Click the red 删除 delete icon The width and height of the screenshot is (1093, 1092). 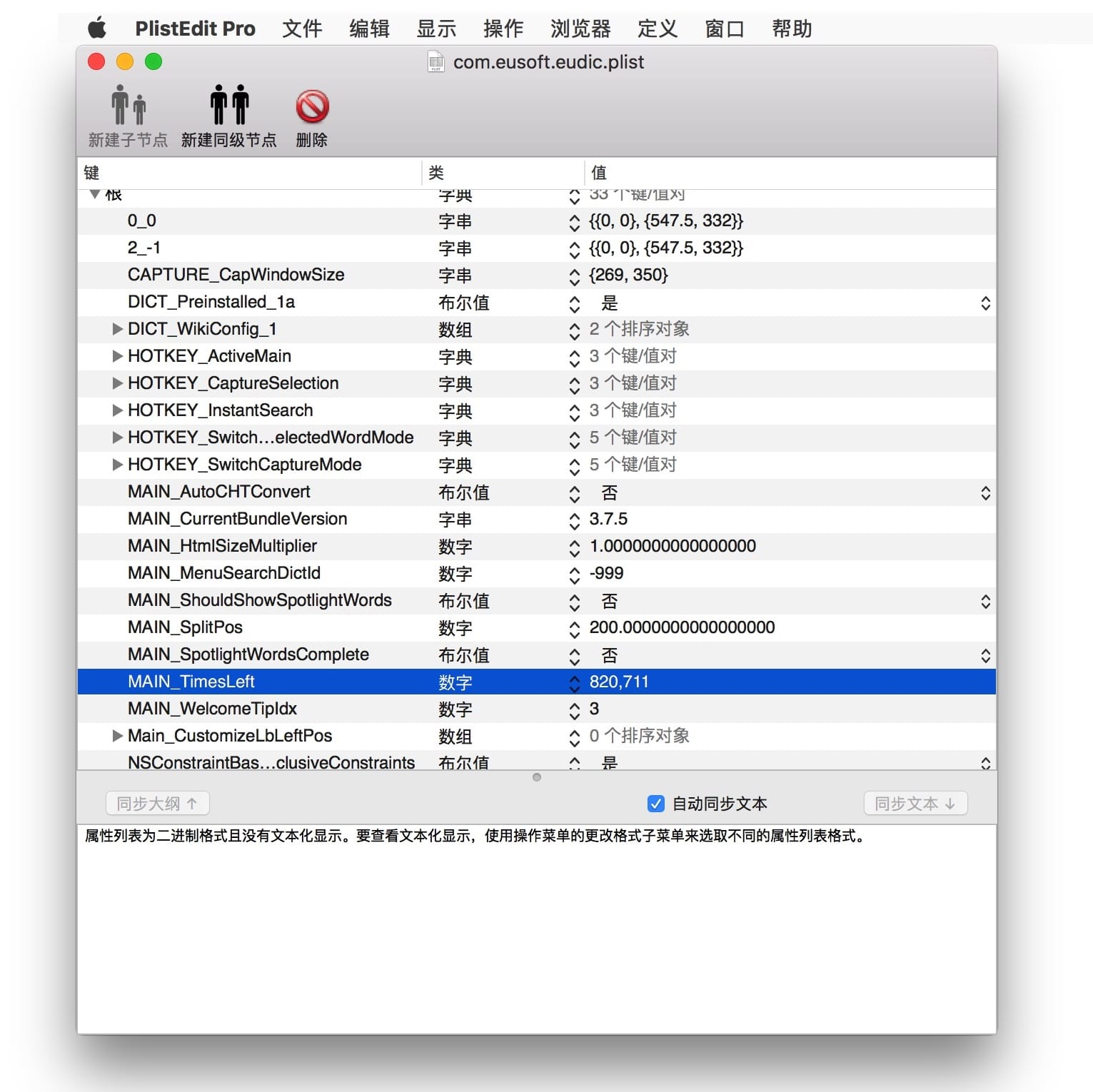[x=312, y=107]
